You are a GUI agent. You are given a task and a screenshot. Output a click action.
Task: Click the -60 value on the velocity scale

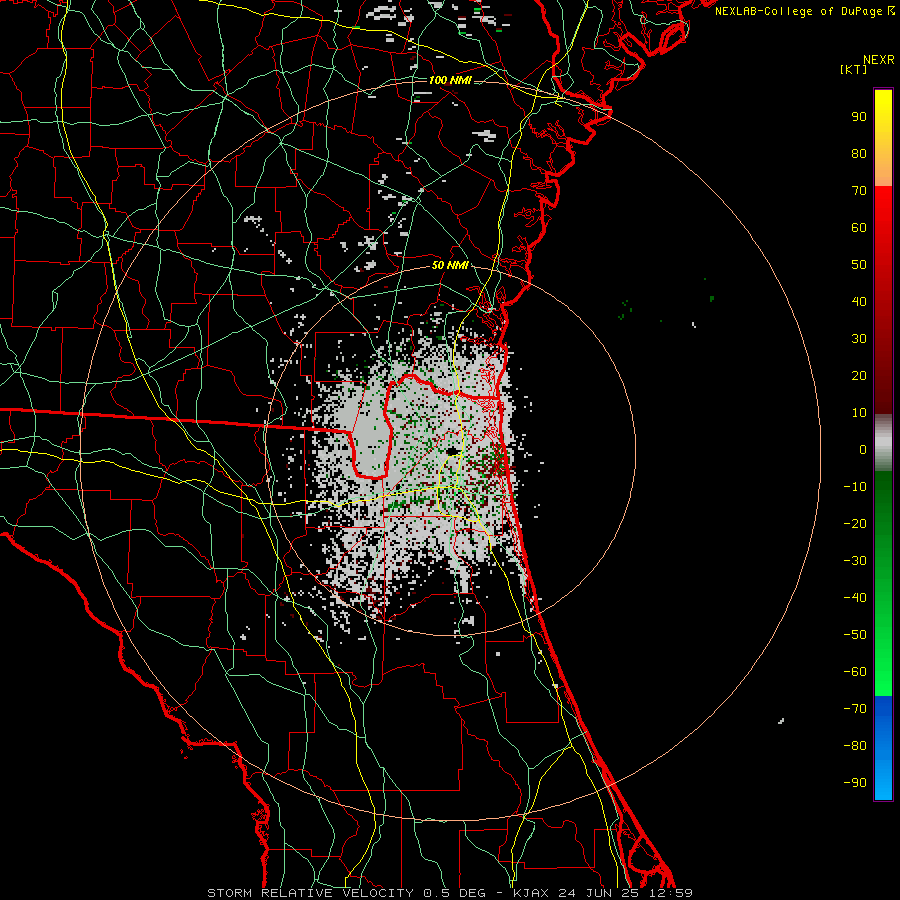(855, 672)
